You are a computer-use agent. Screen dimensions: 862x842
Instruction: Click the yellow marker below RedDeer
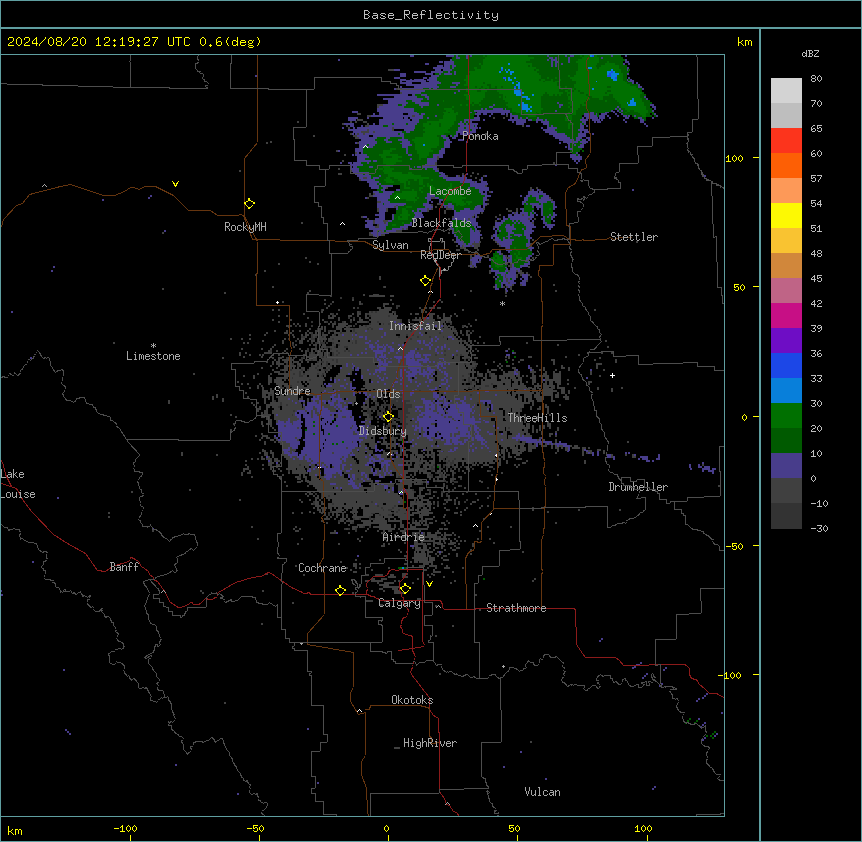point(426,281)
